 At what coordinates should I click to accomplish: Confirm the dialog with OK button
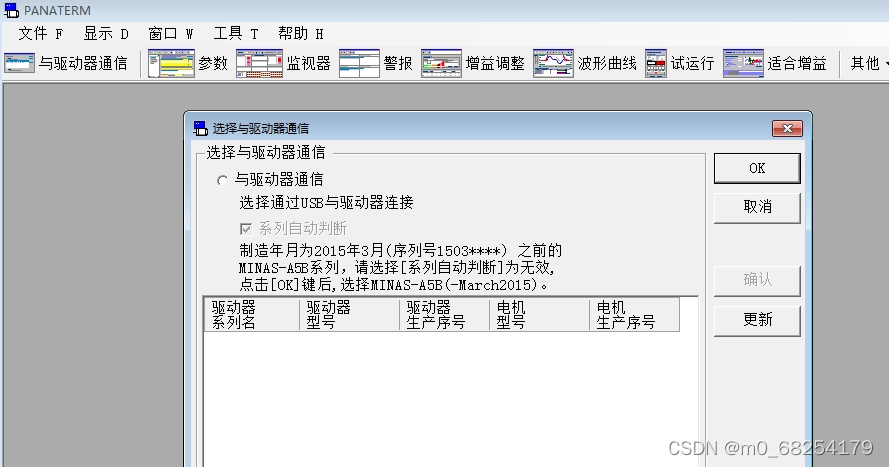pos(757,168)
